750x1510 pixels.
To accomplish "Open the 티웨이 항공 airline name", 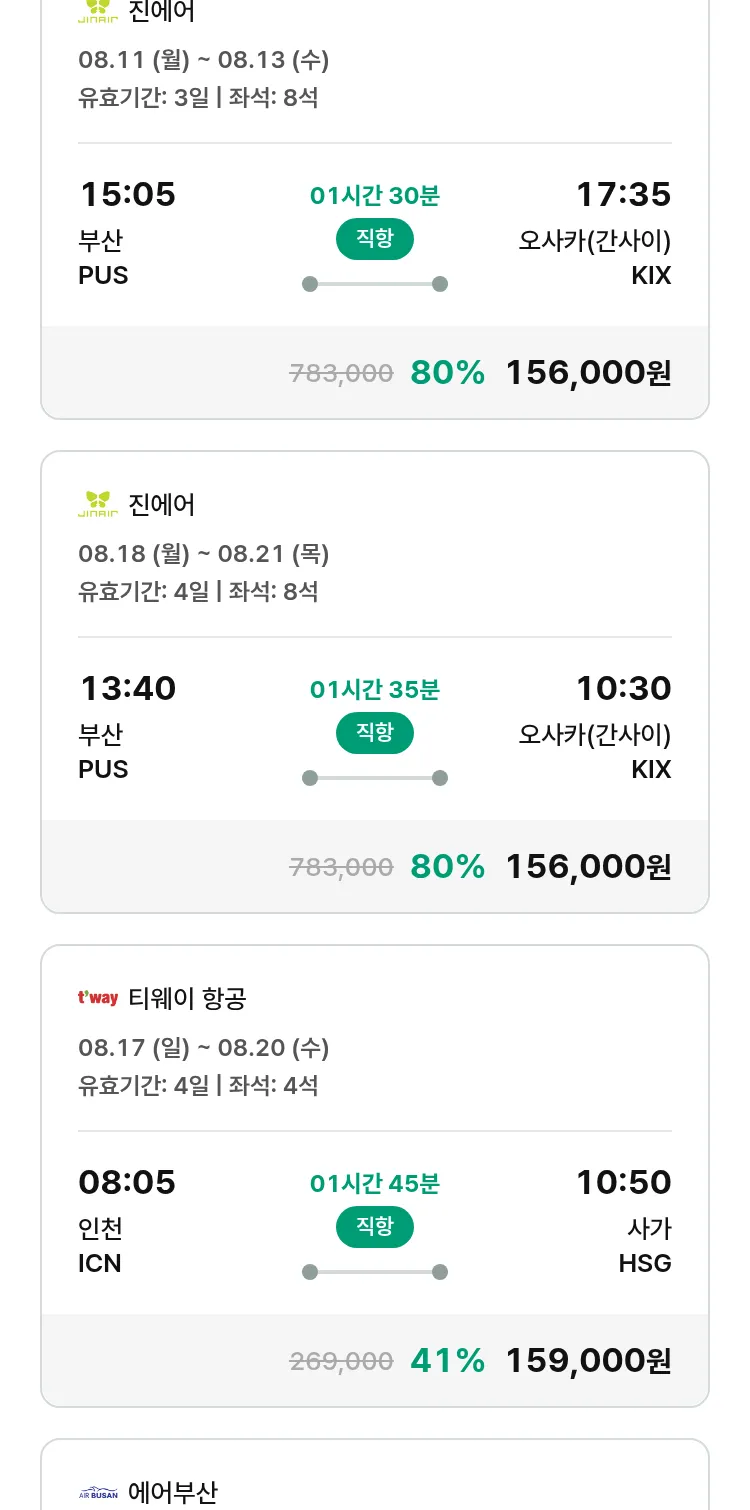I will [188, 999].
